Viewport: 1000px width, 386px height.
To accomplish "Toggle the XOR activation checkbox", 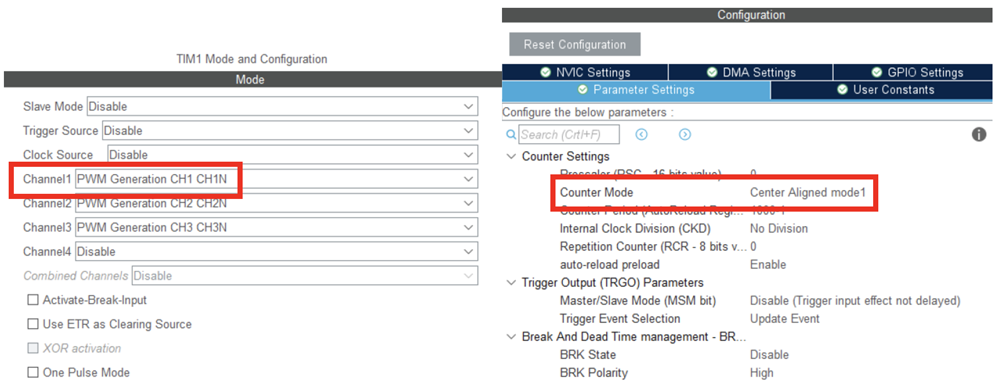I will click(33, 348).
